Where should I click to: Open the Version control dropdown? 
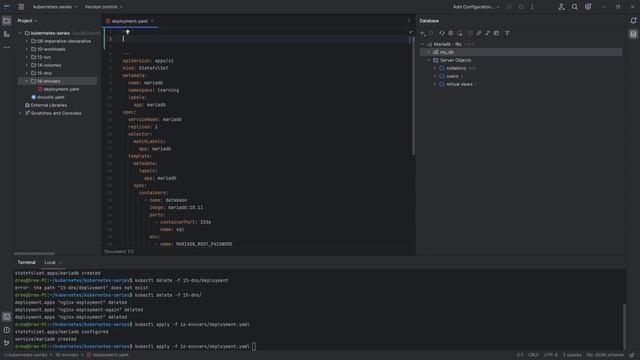click(x=104, y=7)
